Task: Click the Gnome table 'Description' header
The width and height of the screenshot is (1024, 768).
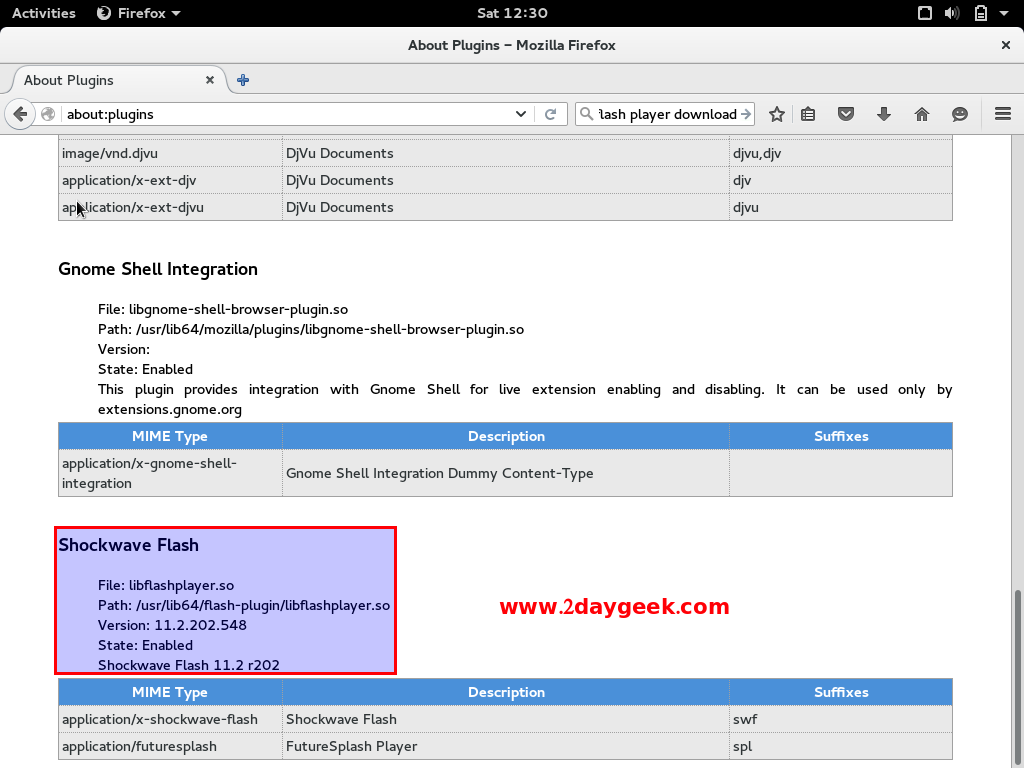Action: point(506,436)
